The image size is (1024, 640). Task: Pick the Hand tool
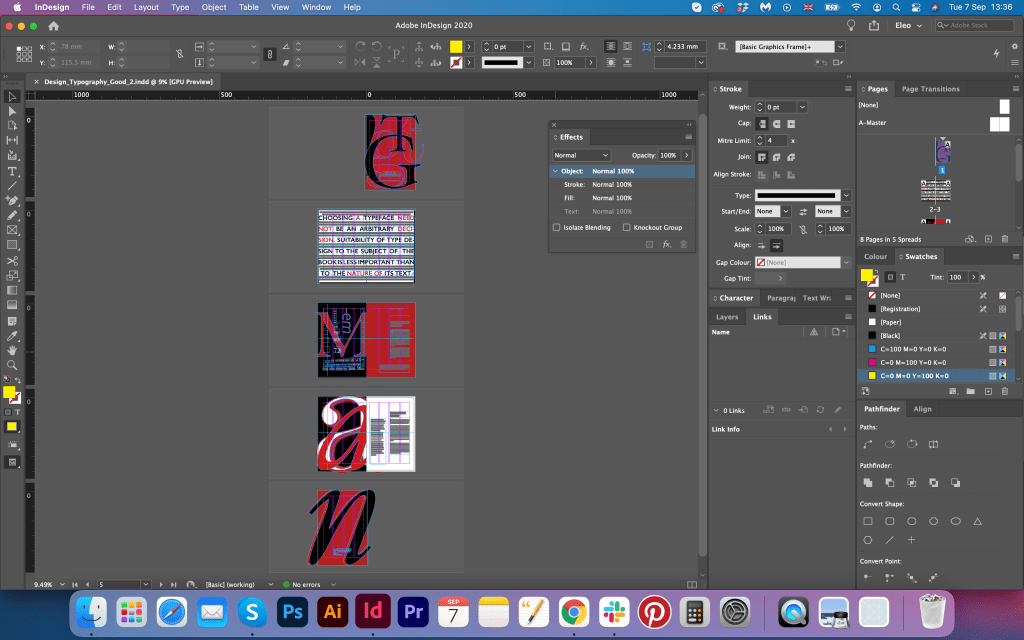pos(12,350)
